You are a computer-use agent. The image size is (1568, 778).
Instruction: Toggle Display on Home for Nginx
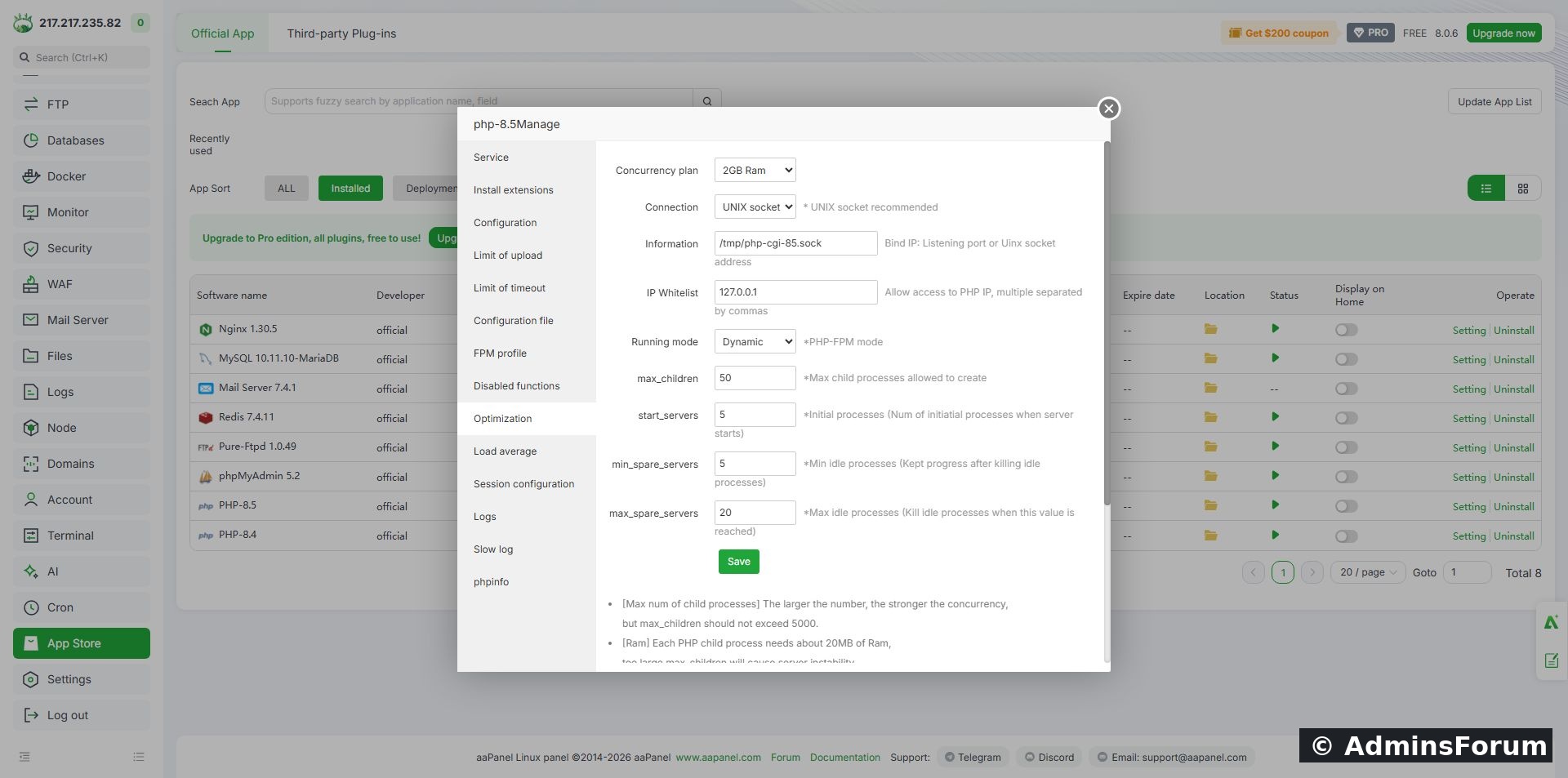point(1347,330)
